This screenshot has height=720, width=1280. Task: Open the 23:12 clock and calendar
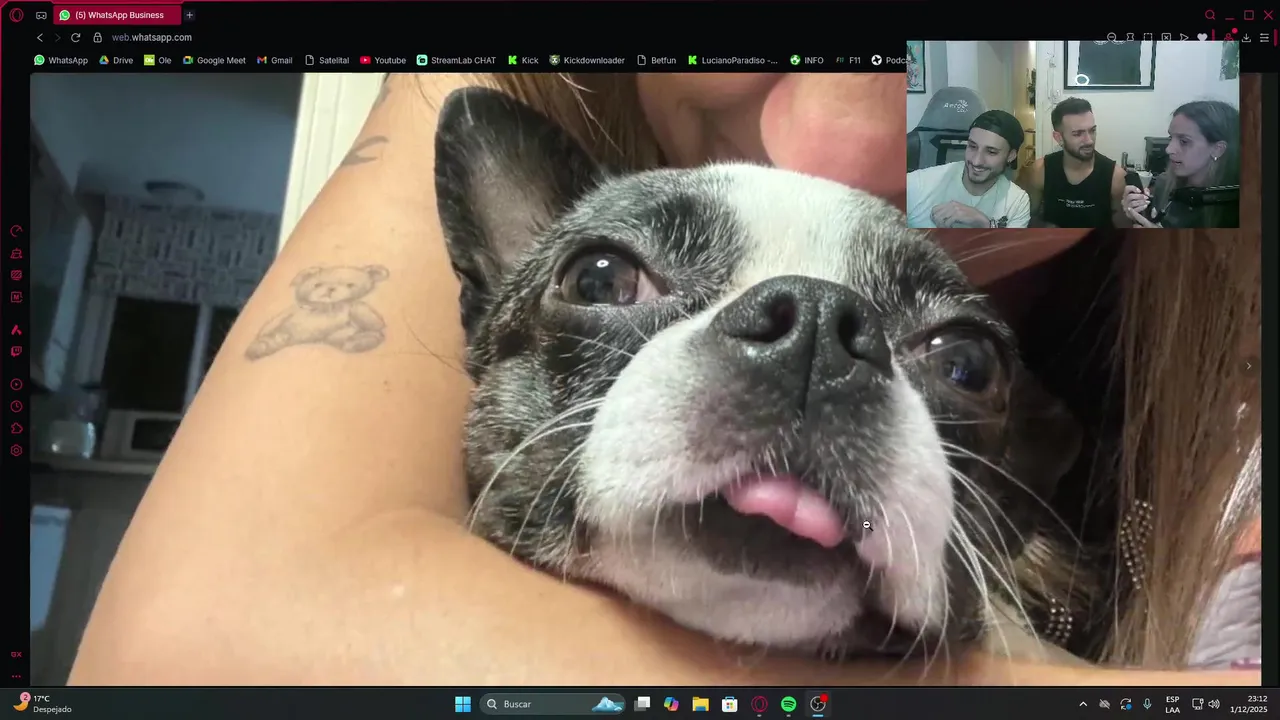1250,704
